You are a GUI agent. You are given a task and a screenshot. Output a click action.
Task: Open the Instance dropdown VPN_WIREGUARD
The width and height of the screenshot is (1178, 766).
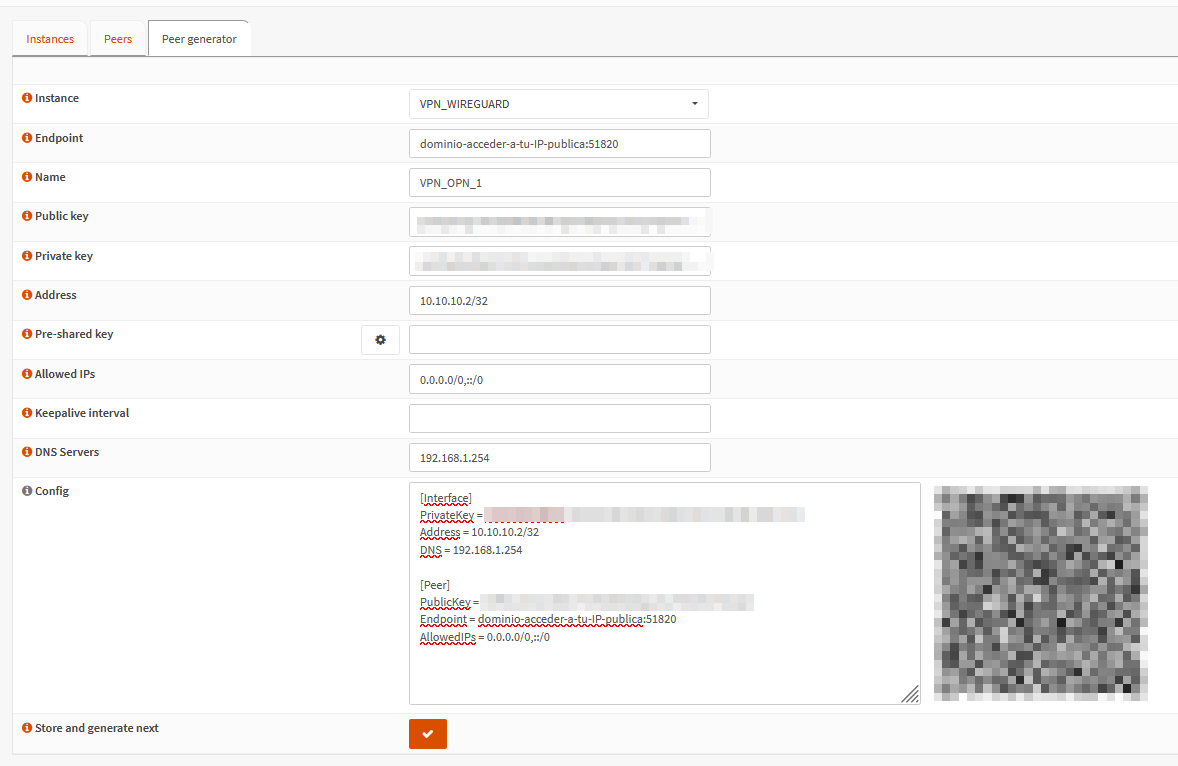558,104
